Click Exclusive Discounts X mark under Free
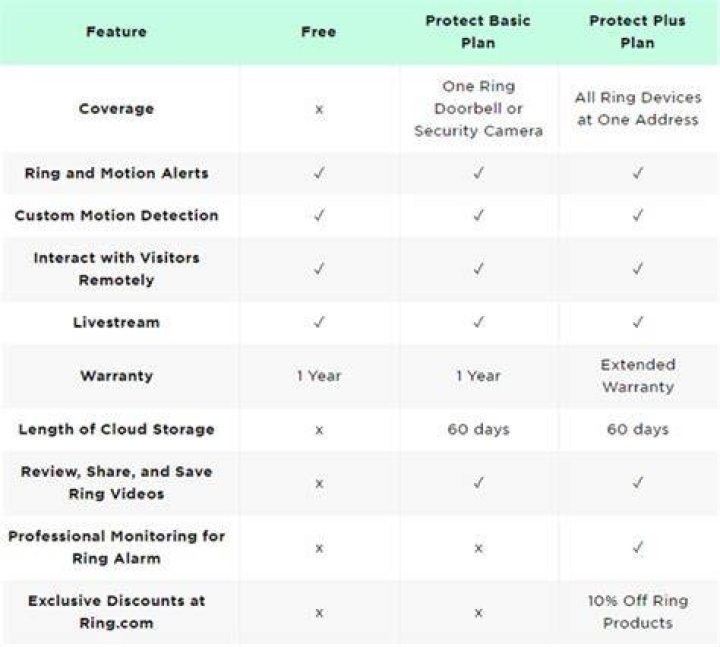Viewport: 720px width, 647px height. coord(319,613)
